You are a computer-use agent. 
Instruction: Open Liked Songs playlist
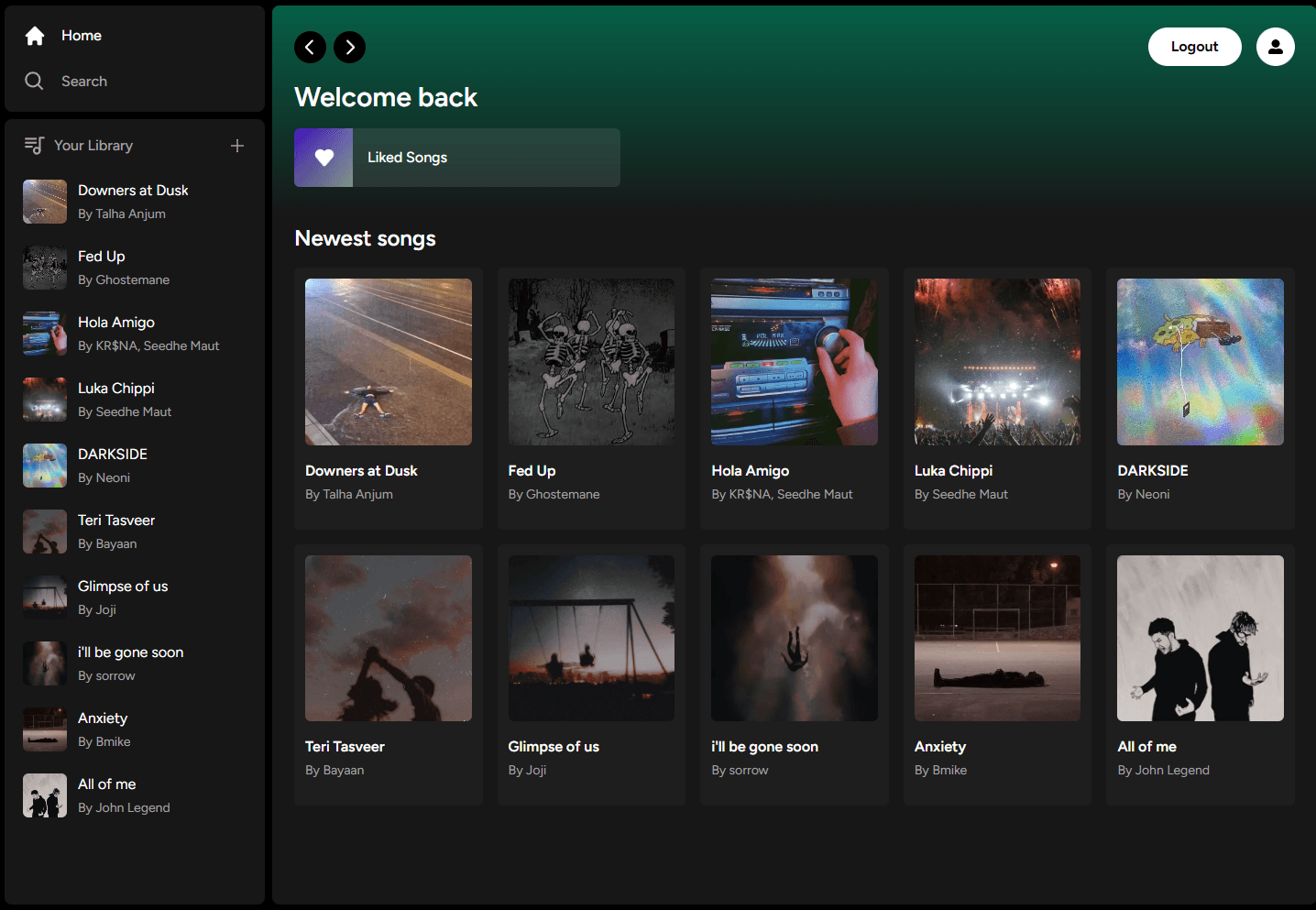point(457,158)
